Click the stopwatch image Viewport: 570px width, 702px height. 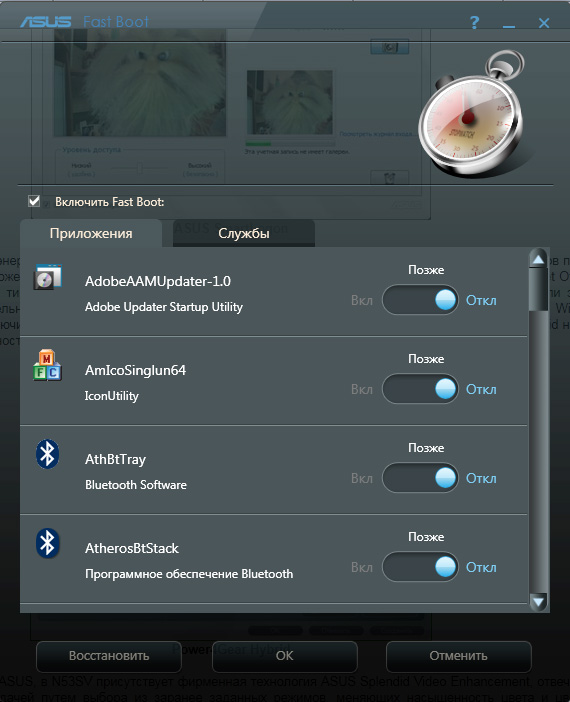pos(471,115)
